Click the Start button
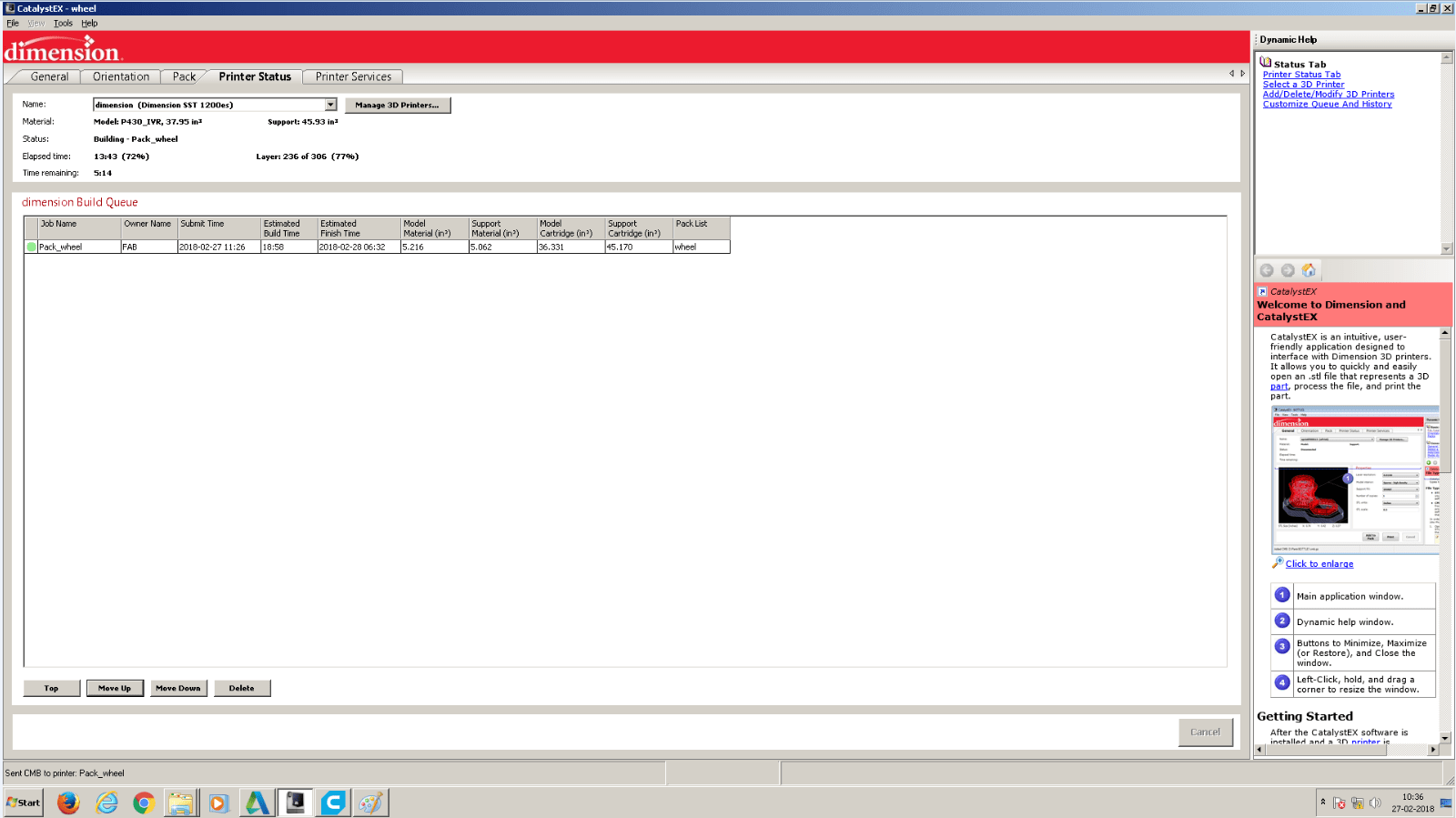Image resolution: width=1456 pixels, height=818 pixels. coord(23,803)
